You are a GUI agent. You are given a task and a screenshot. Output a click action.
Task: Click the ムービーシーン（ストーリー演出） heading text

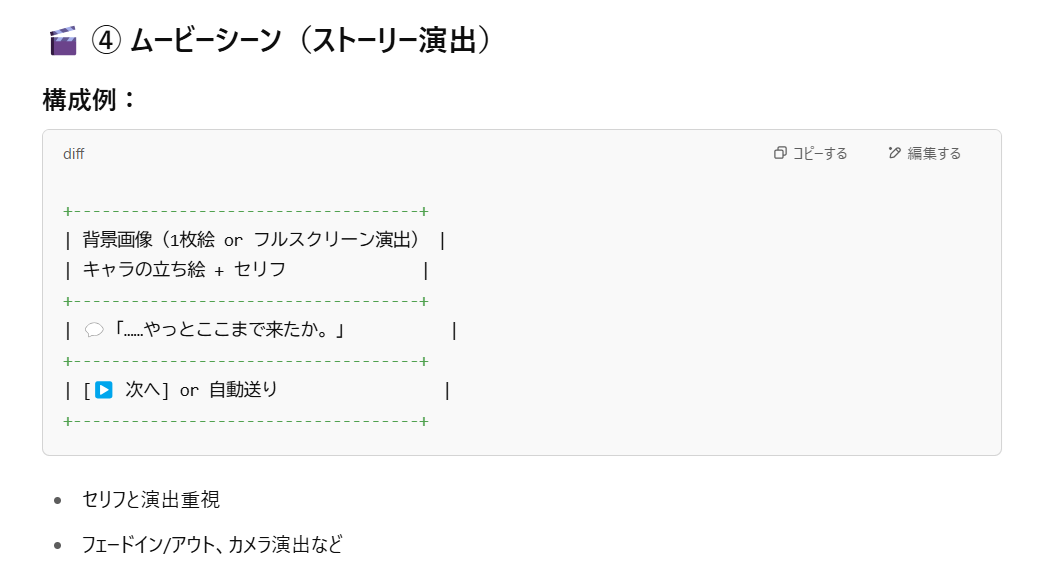311,41
